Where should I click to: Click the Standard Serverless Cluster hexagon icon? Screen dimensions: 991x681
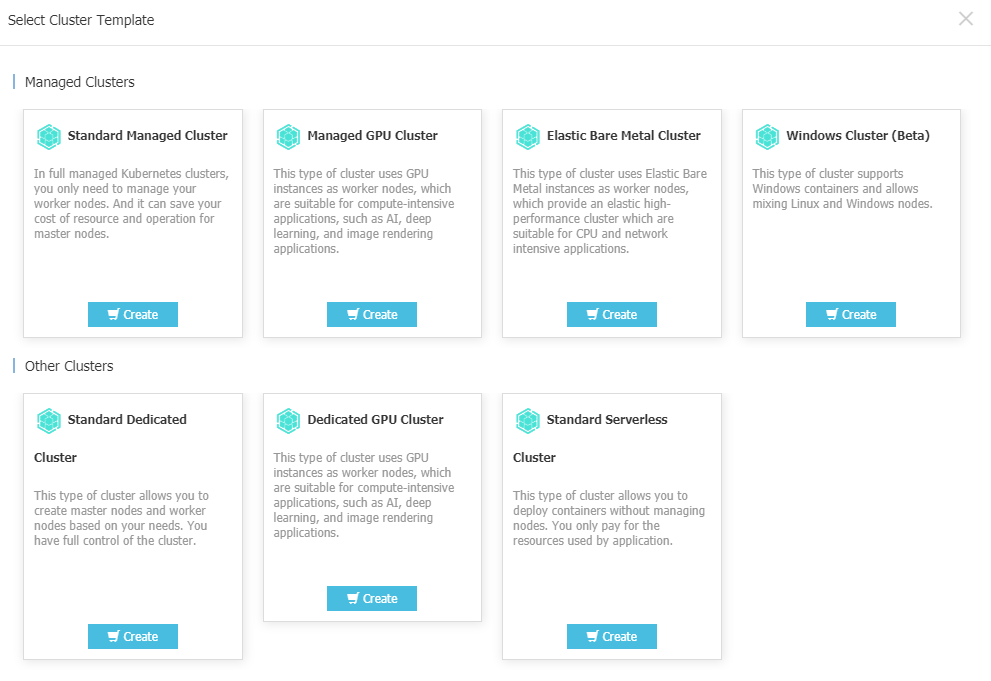(528, 421)
